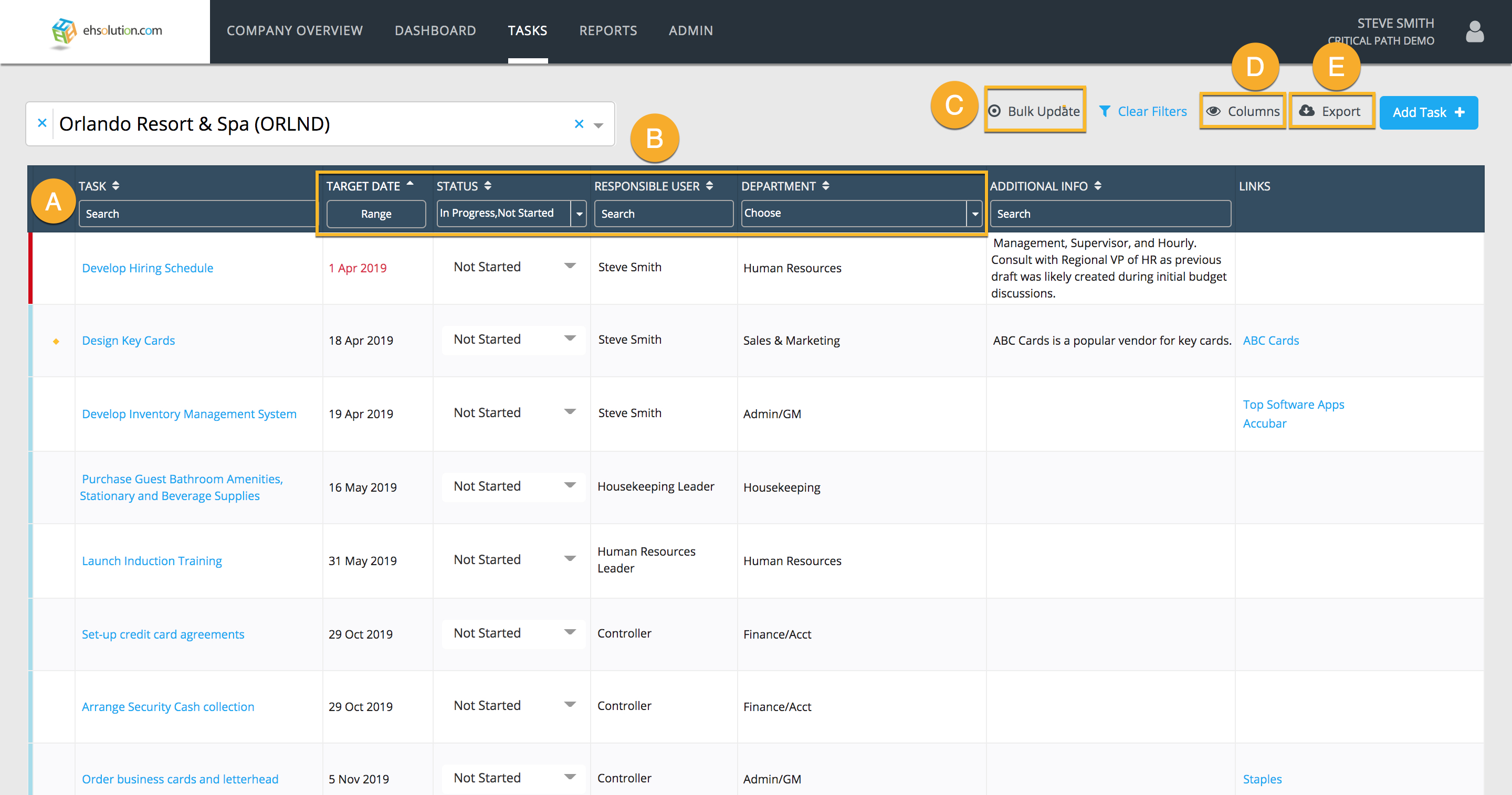This screenshot has height=795, width=1512.
Task: Click the overdue date 1 Apr 2019
Action: point(358,268)
